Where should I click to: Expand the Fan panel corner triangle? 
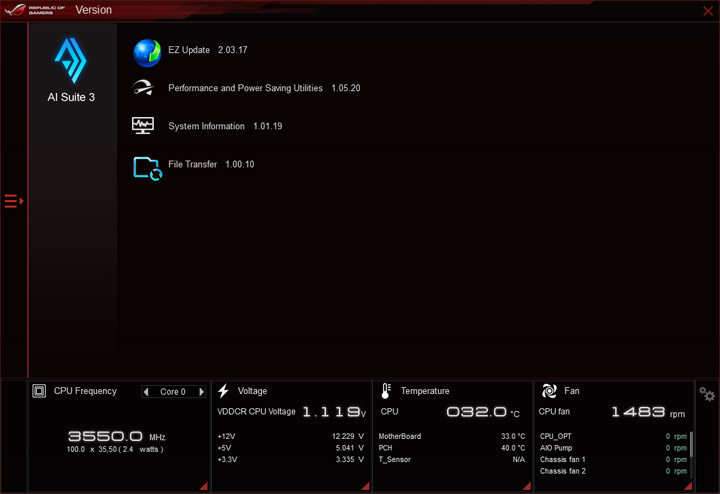pos(688,486)
